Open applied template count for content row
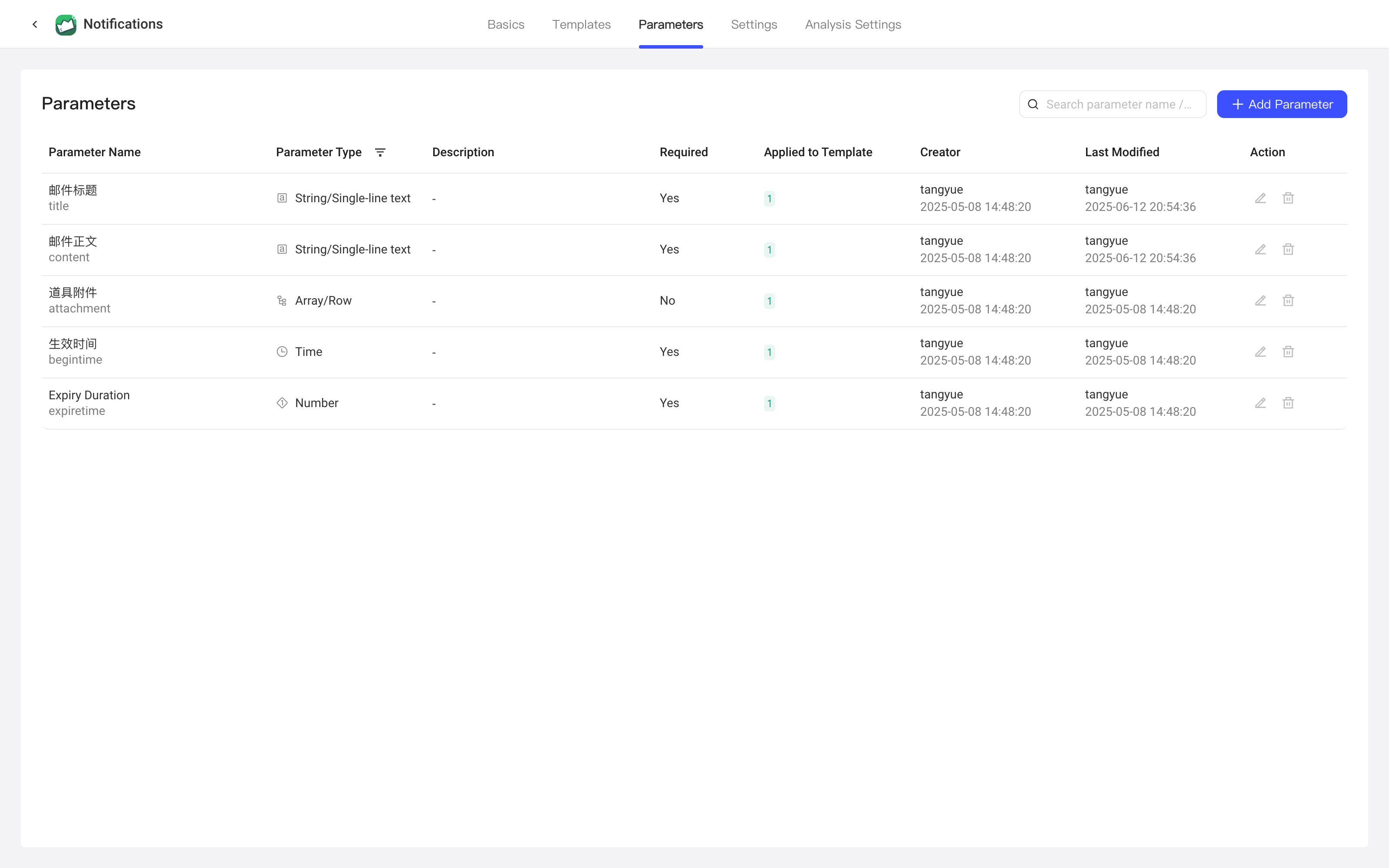The height and width of the screenshot is (868, 1389). 769,250
